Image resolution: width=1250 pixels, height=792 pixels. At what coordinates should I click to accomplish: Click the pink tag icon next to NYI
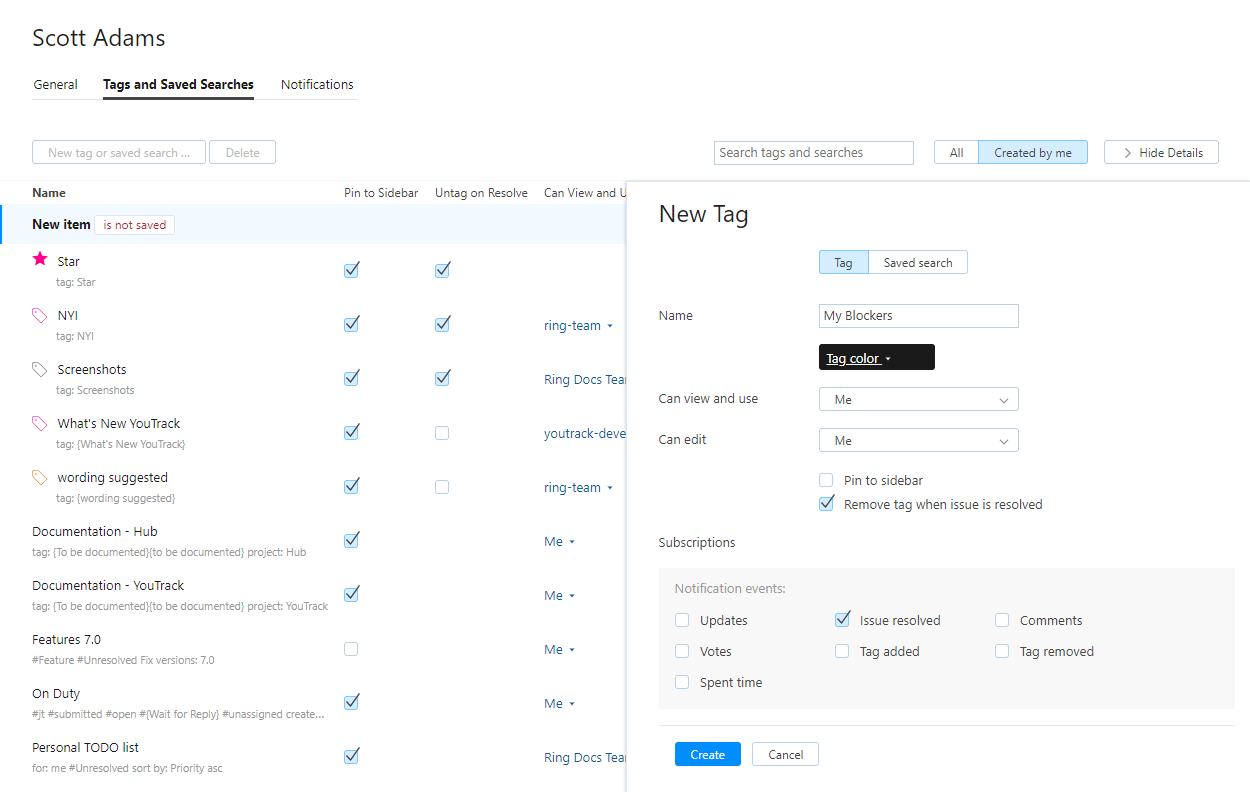[x=40, y=315]
